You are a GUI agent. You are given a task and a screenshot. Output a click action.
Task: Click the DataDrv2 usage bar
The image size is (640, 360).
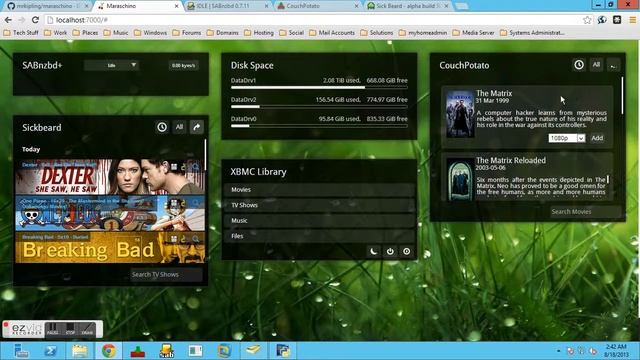click(319, 107)
